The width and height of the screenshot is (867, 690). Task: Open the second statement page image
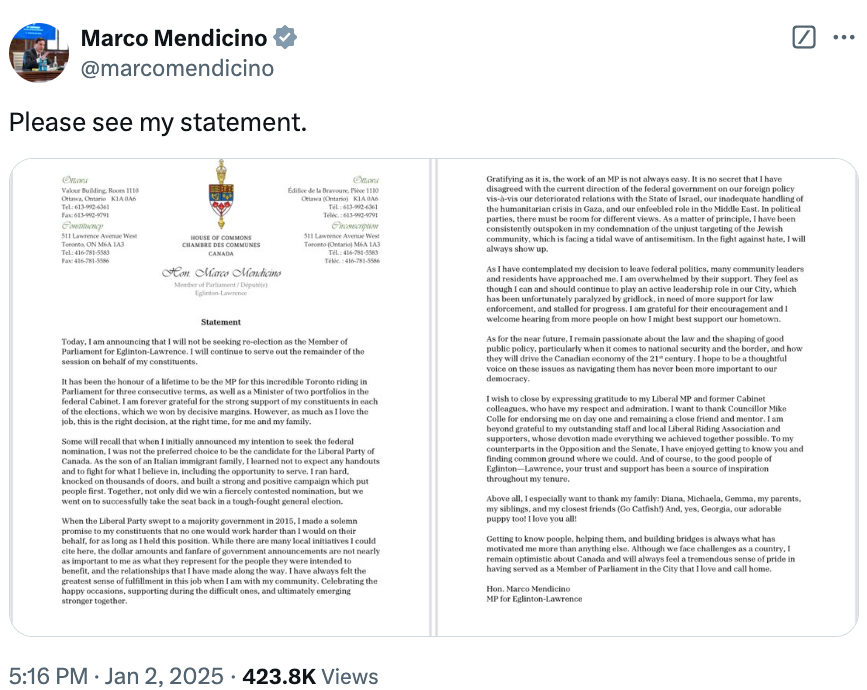[647, 397]
